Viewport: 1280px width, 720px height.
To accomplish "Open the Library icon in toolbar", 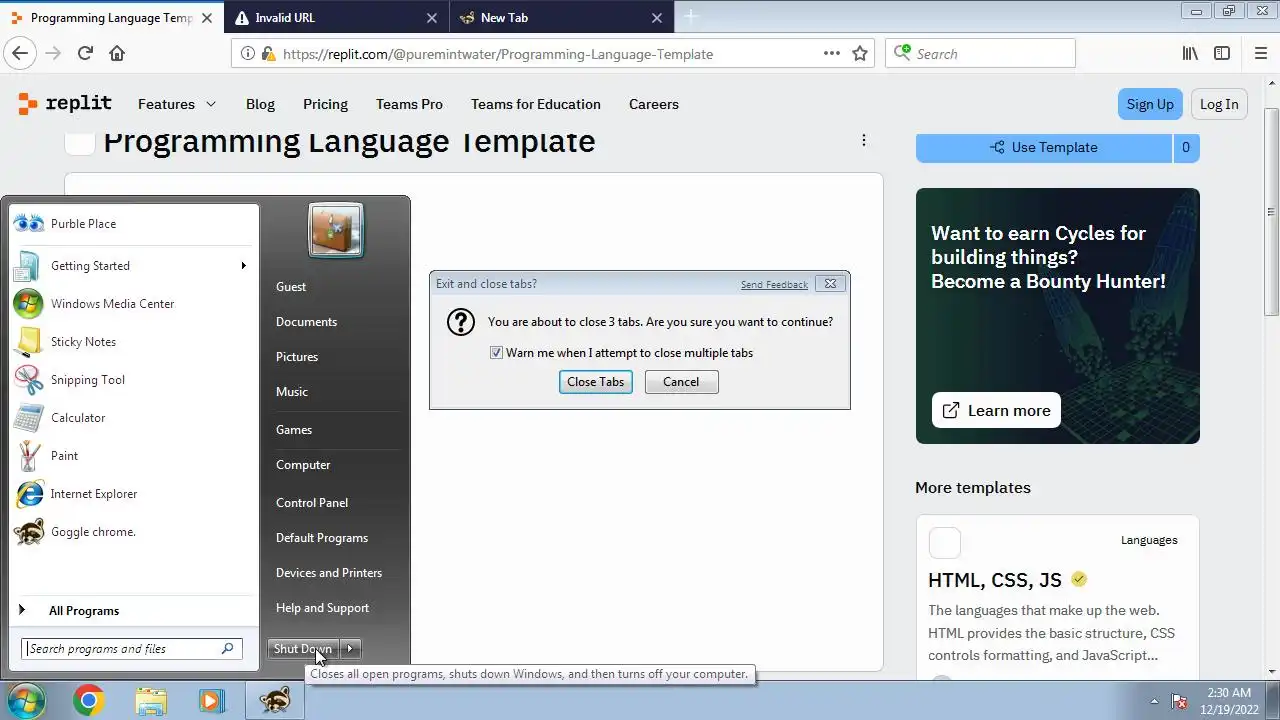I will (1190, 54).
